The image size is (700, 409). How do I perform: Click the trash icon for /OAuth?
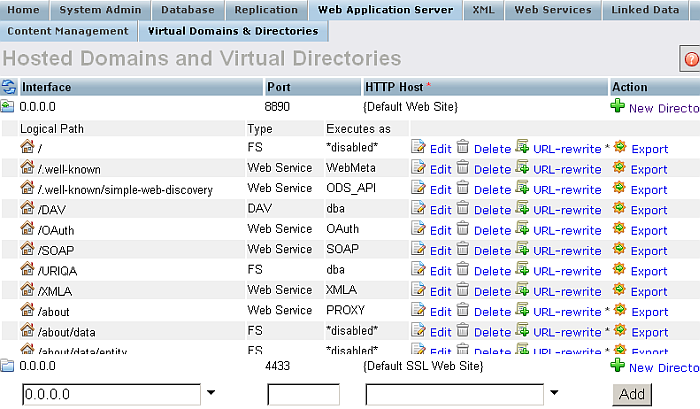[x=463, y=228]
